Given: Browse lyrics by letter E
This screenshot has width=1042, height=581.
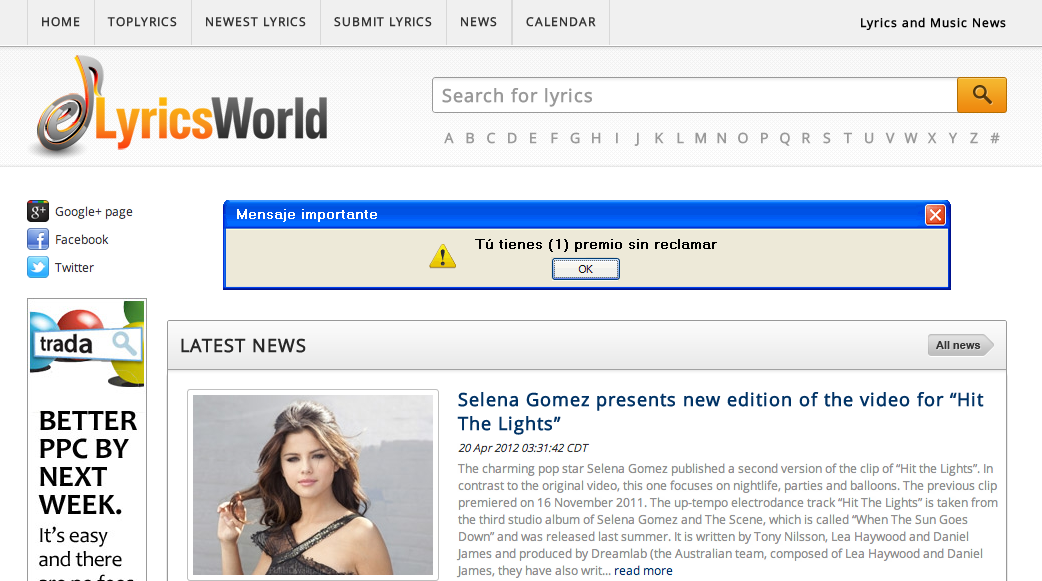Looking at the screenshot, I should [533, 138].
